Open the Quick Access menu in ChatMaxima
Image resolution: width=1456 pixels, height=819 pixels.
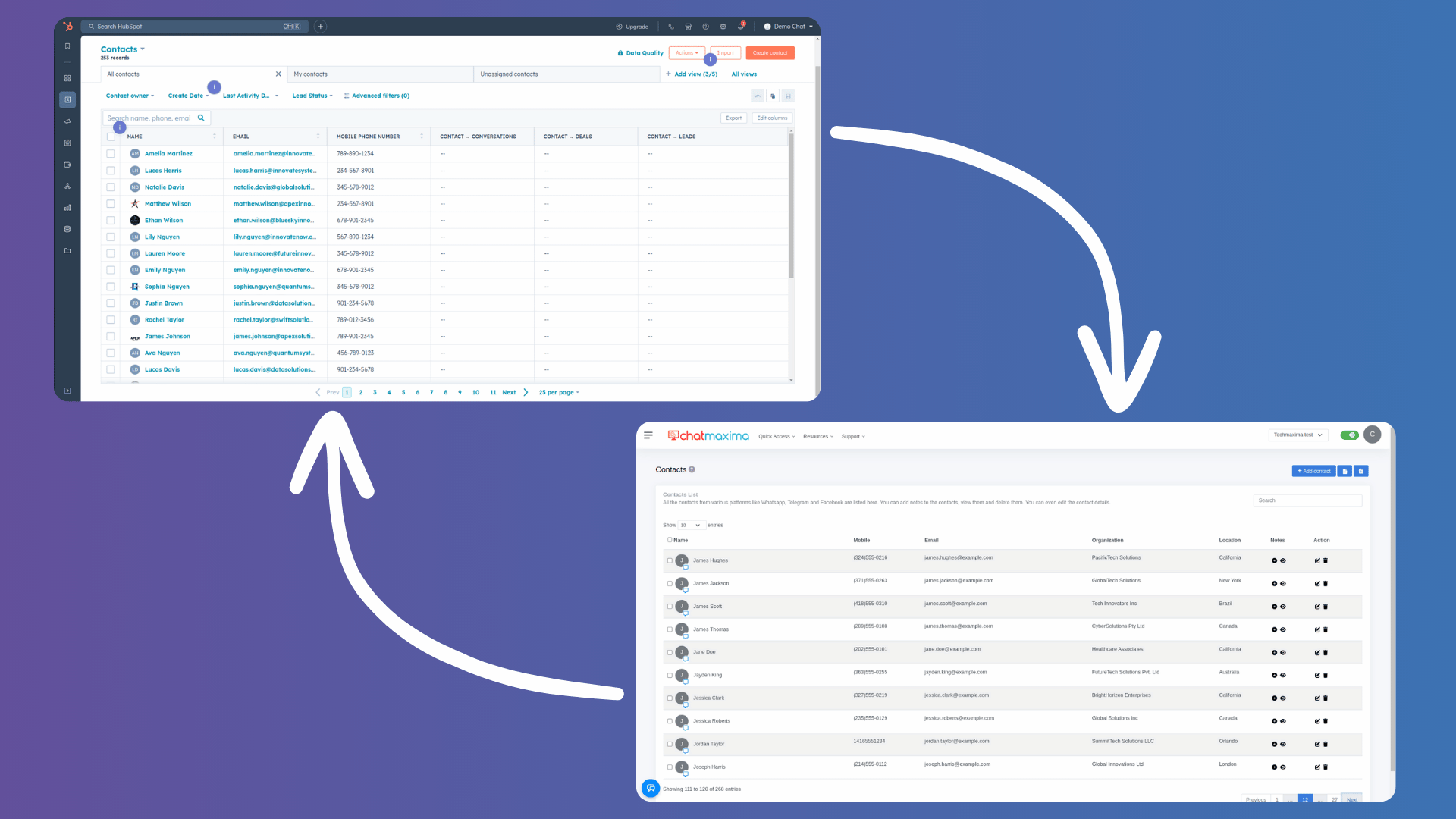point(776,436)
